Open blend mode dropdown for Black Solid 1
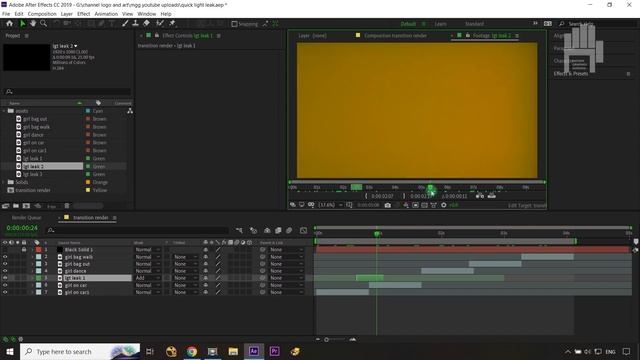The image size is (640, 360). [148, 249]
